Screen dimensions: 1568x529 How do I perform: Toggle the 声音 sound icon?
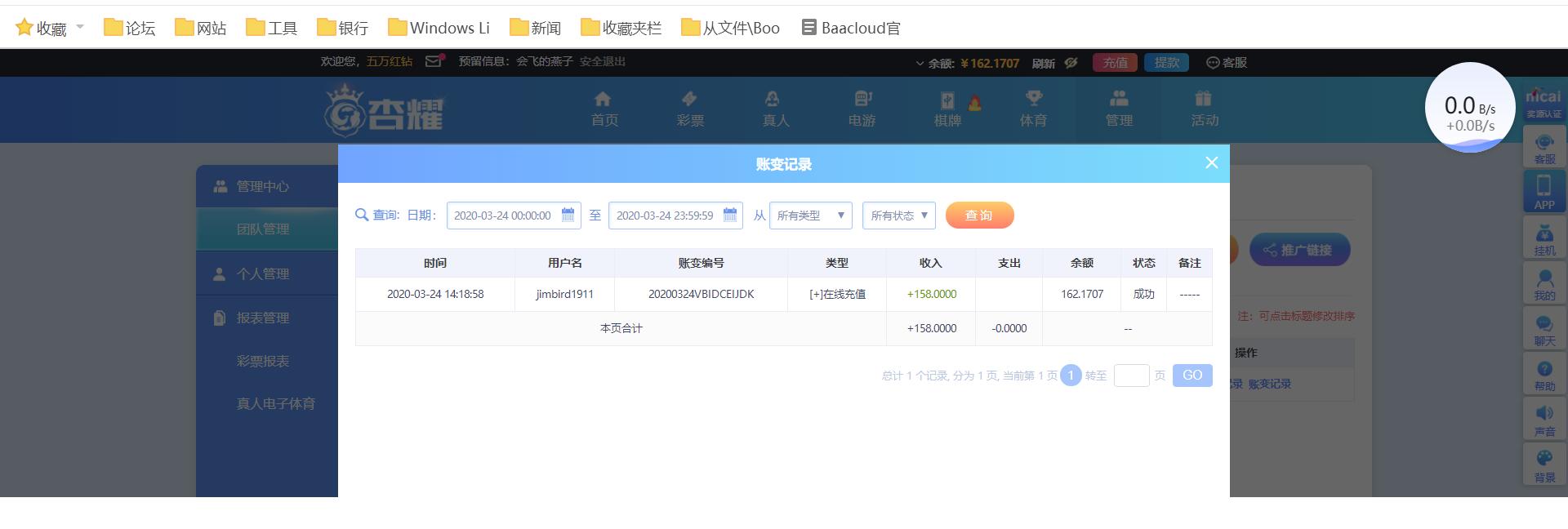coord(1544,420)
